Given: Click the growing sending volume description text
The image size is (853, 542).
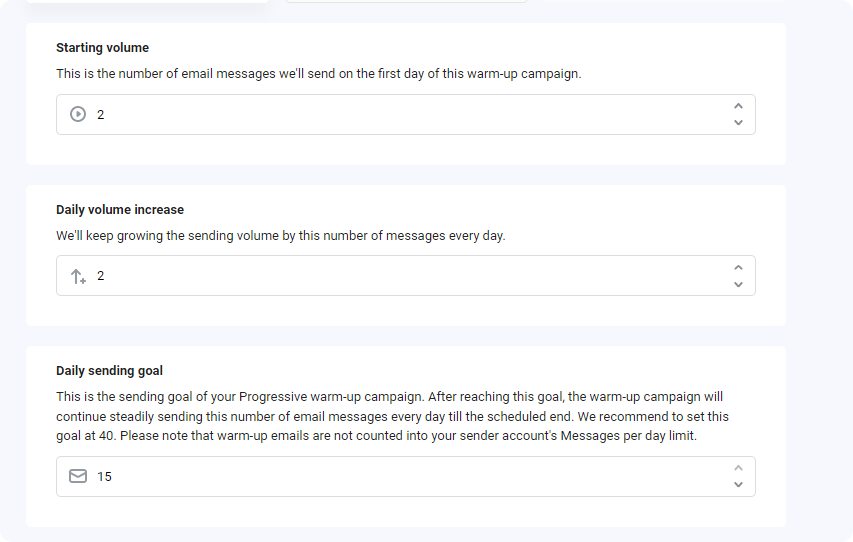Looking at the screenshot, I should coord(281,236).
